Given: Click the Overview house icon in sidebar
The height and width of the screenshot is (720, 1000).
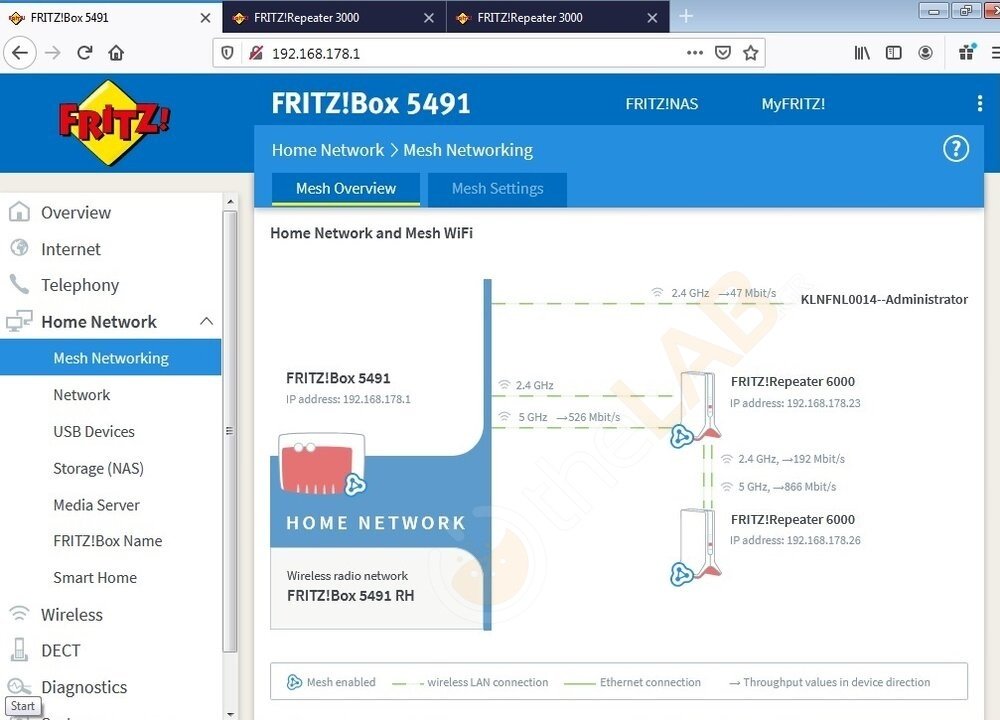Looking at the screenshot, I should point(19,211).
